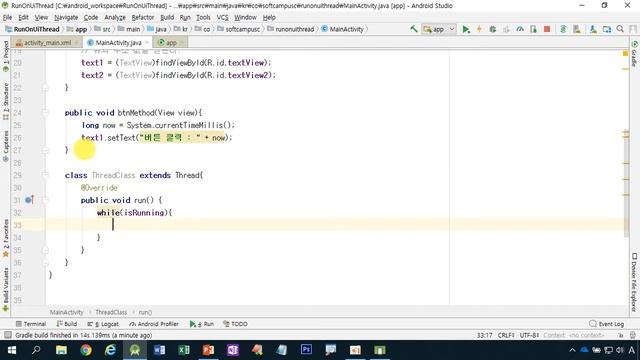Image resolution: width=640 pixels, height=360 pixels.
Task: Open the Gradle tool window on right
Action: tap(634, 54)
